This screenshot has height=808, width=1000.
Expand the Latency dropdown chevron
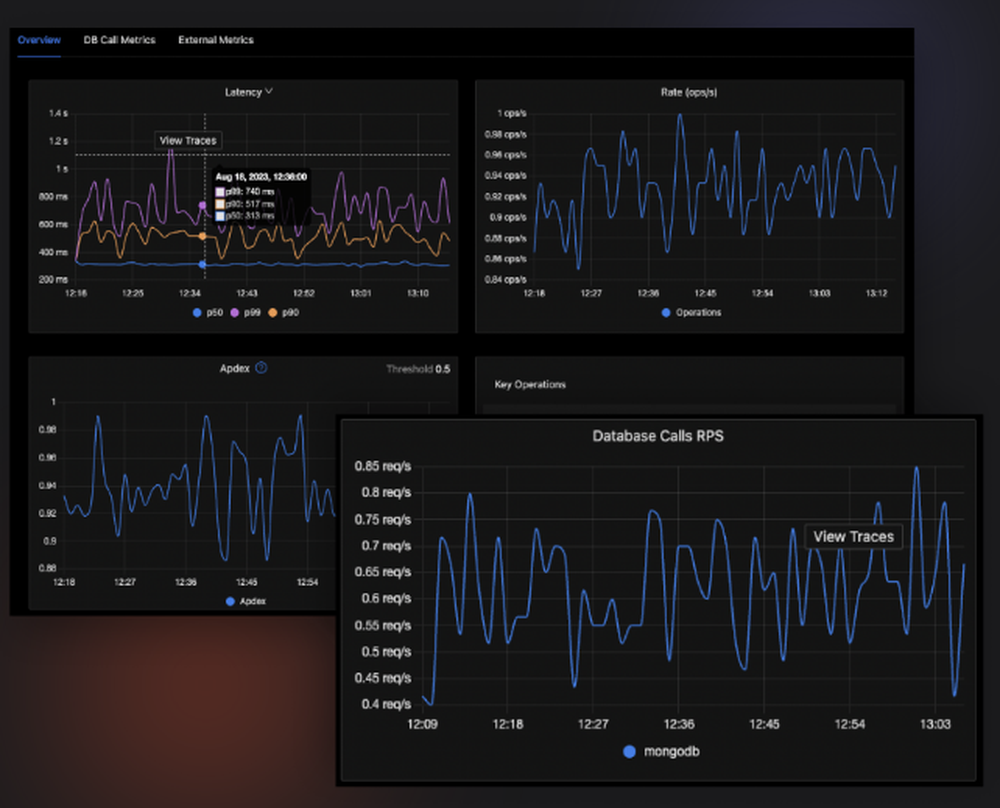coord(269,92)
